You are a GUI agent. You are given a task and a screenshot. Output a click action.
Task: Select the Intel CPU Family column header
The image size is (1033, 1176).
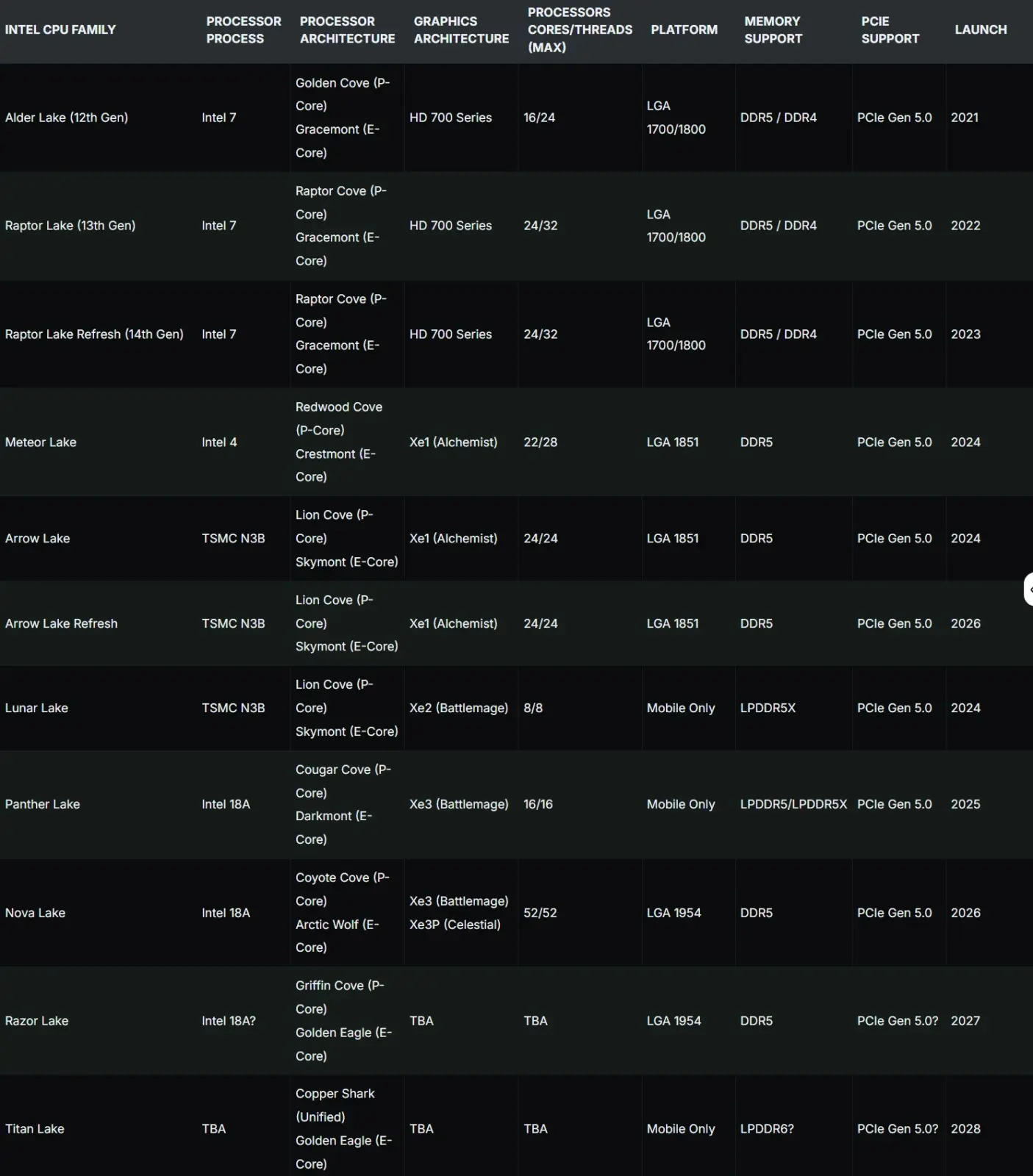[x=60, y=29]
